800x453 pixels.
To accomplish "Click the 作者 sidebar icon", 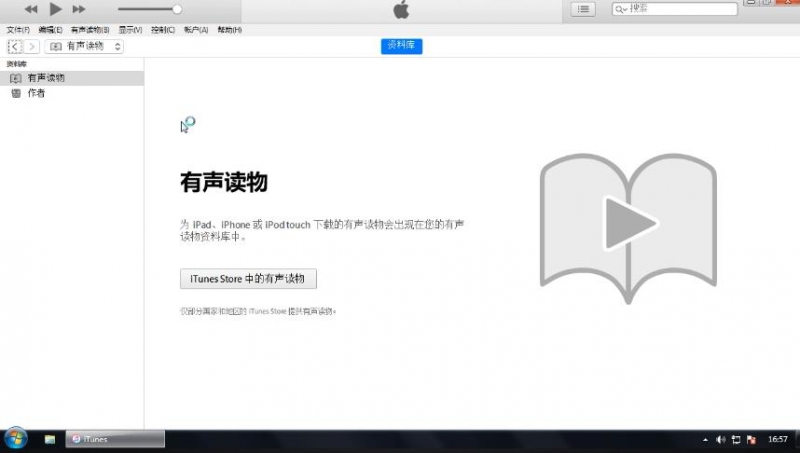I will (16, 93).
